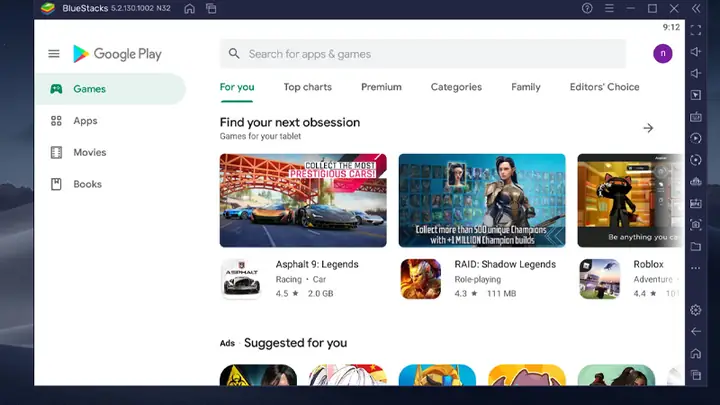Click the Find your next obsession heading
Viewport: 720px width, 405px height.
tap(290, 123)
